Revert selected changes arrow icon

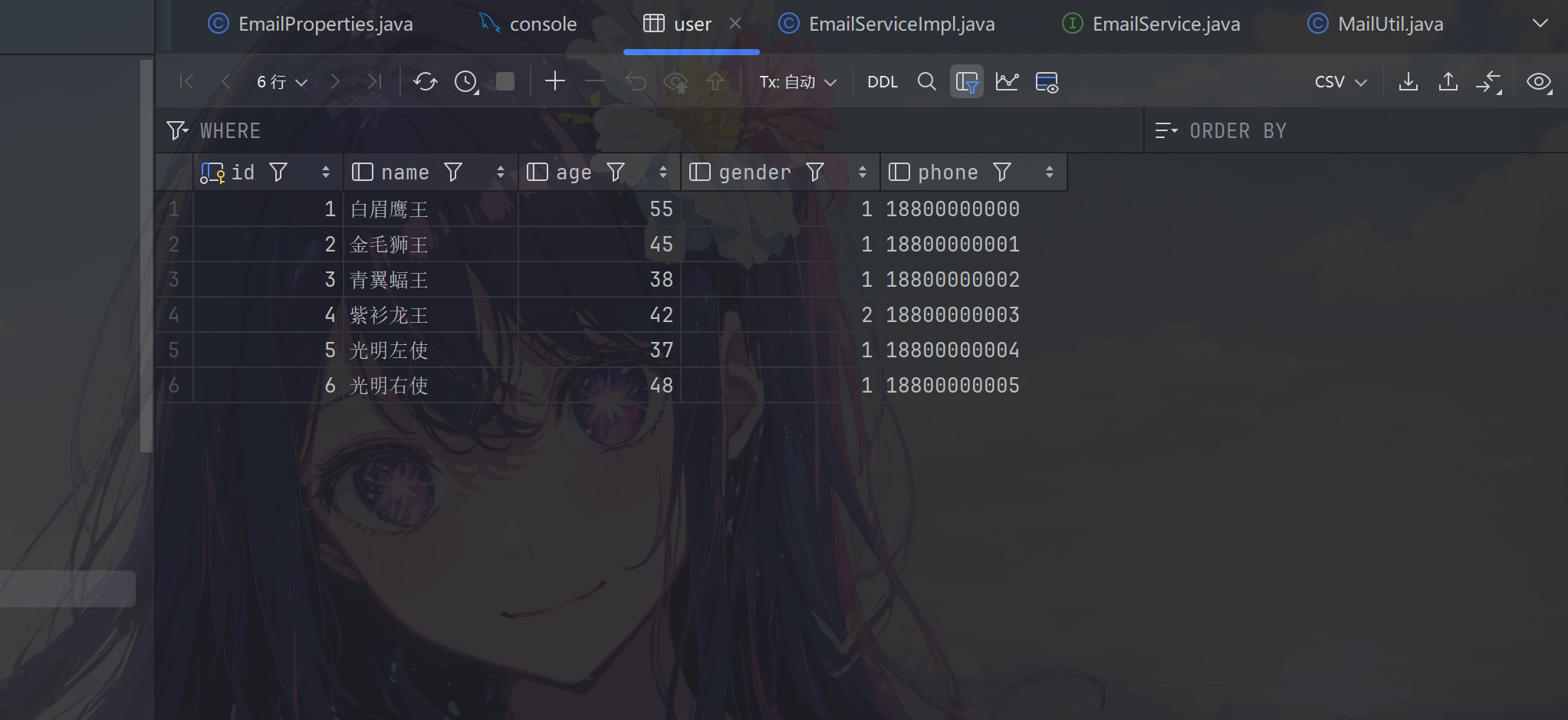(636, 81)
